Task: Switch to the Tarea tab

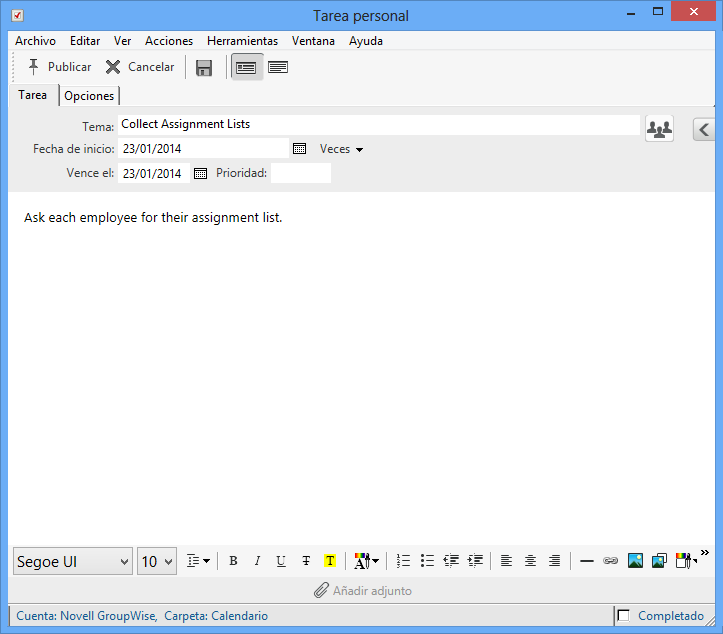Action: tap(33, 95)
